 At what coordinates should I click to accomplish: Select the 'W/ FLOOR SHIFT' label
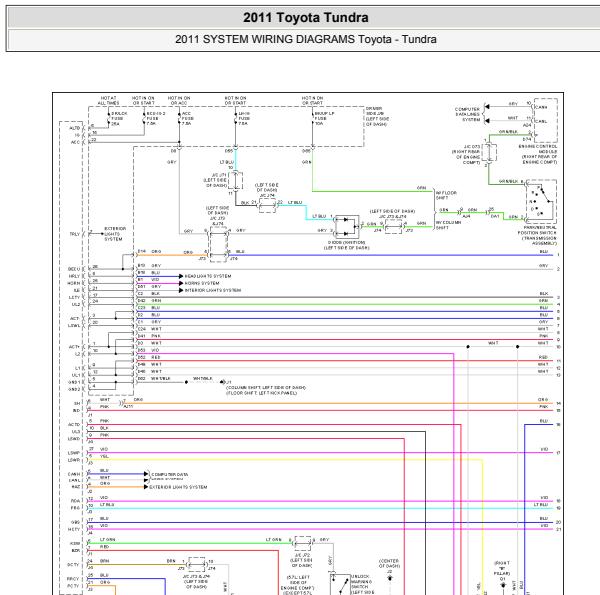tap(446, 195)
